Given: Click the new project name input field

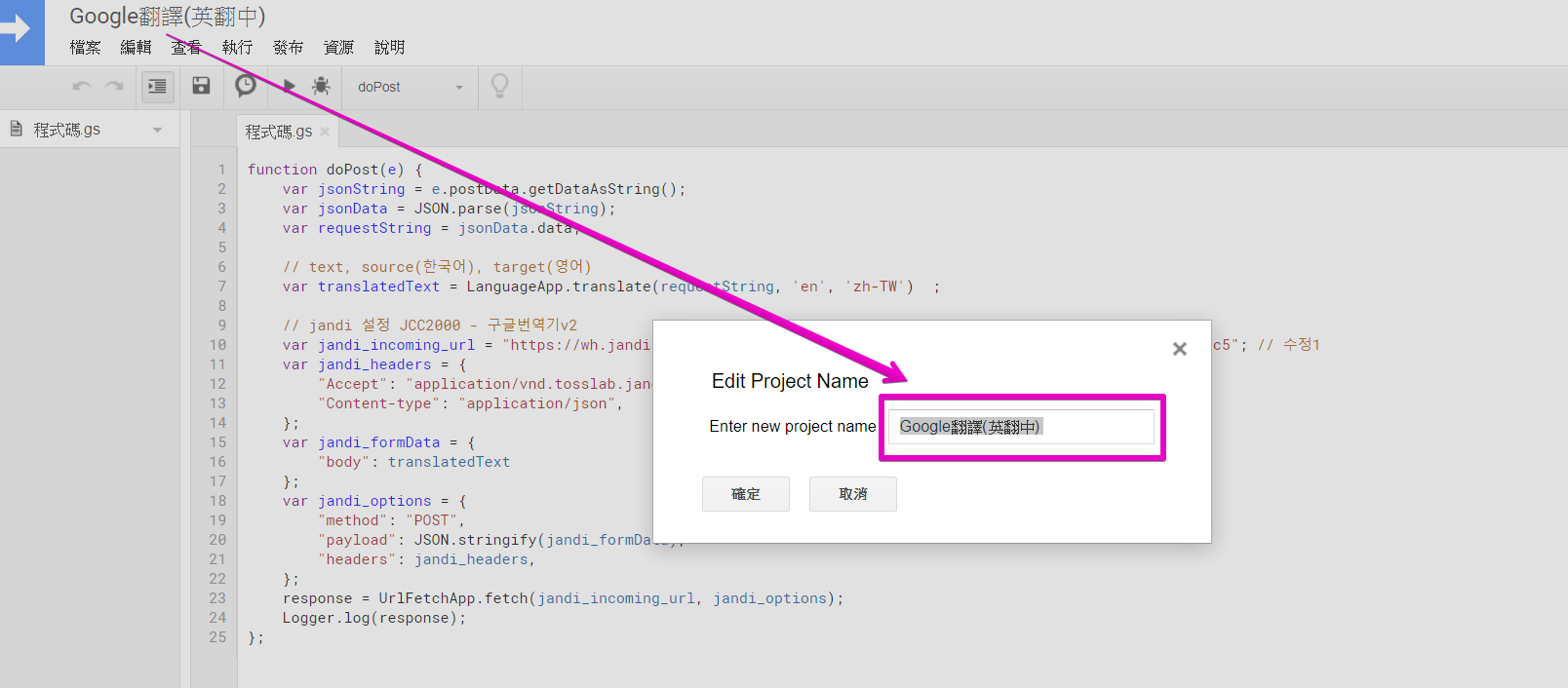Looking at the screenshot, I should [x=1022, y=427].
